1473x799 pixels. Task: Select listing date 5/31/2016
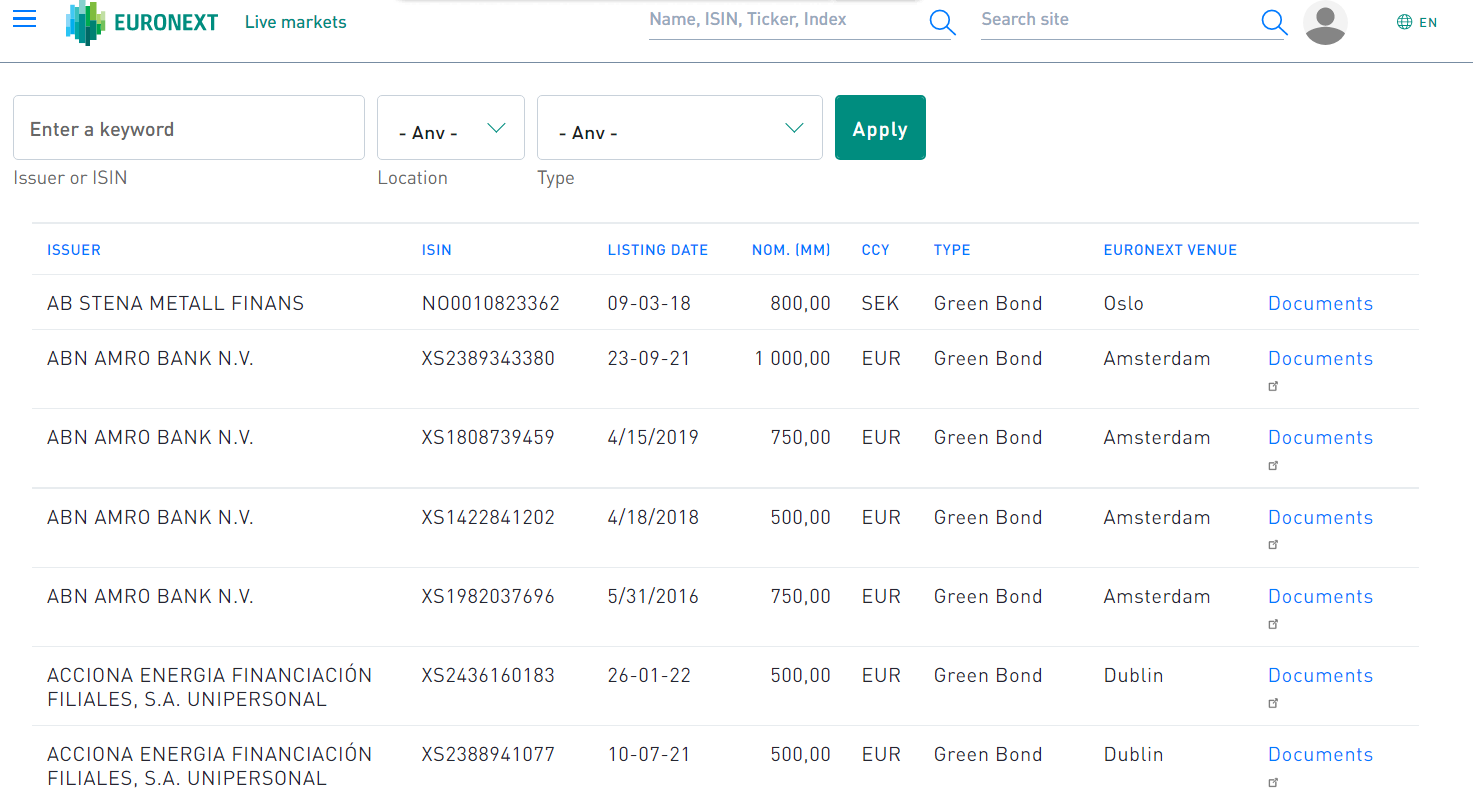coord(653,596)
